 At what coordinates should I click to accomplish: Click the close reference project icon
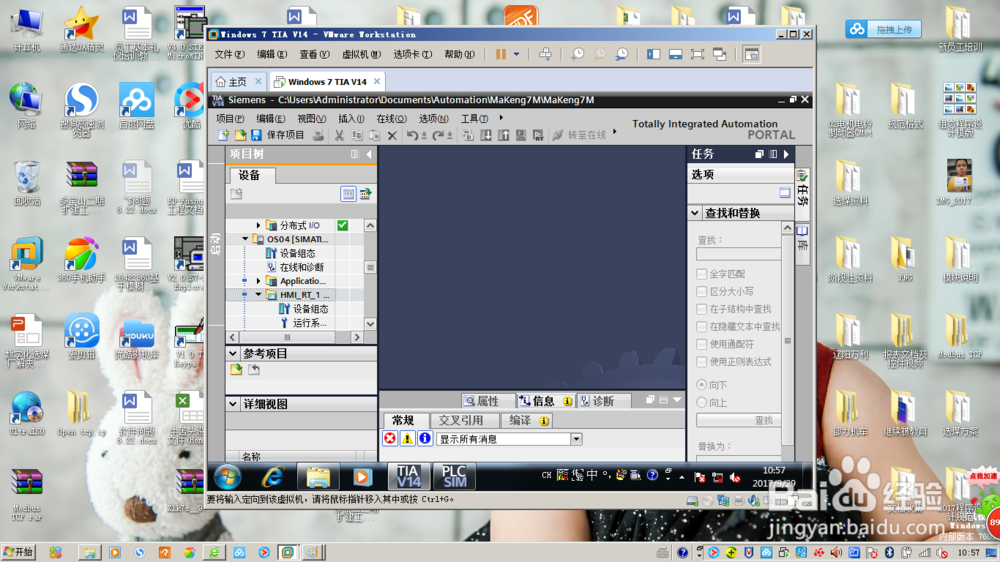(x=254, y=369)
